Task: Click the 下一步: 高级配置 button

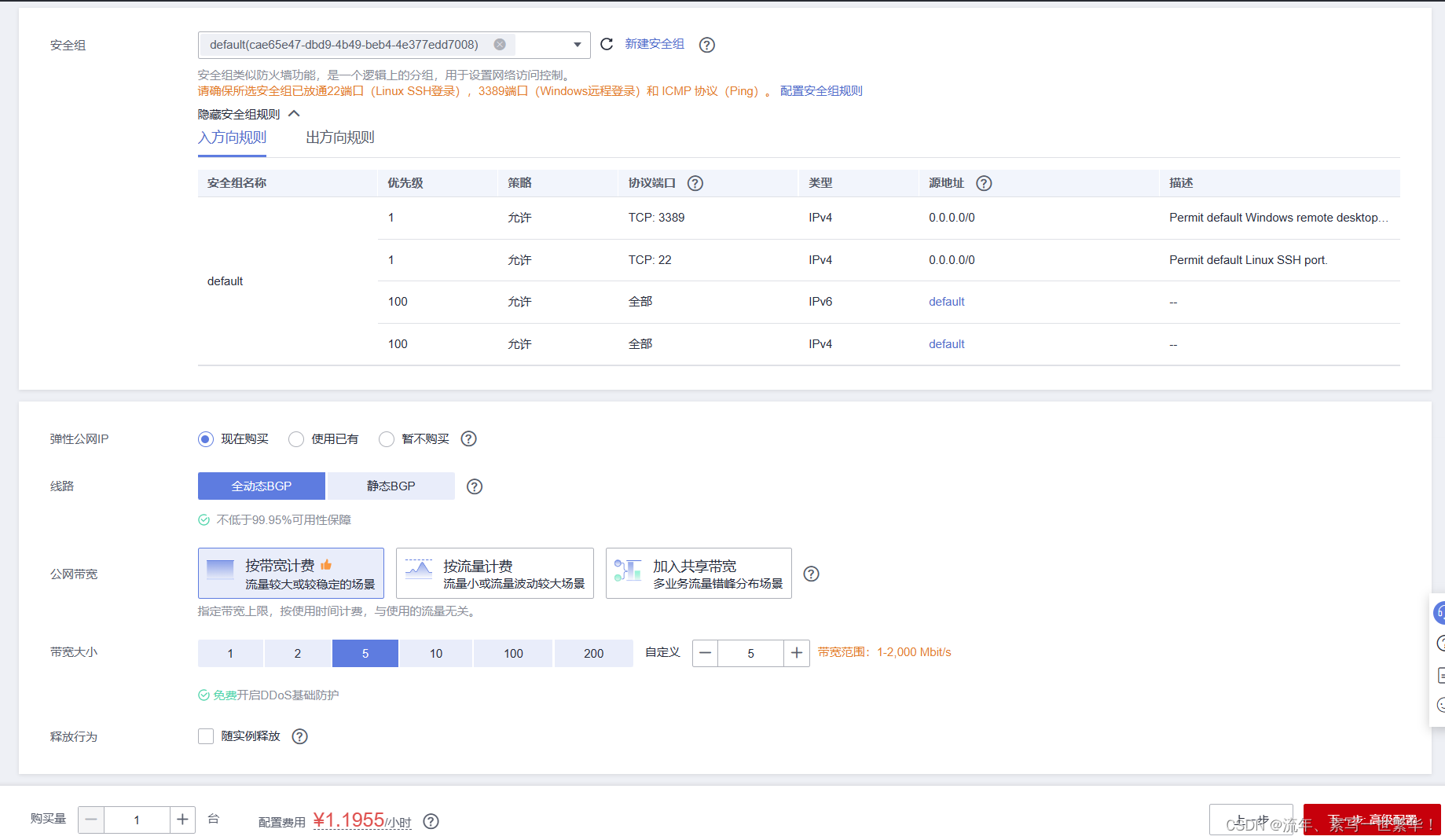Action: (x=1371, y=819)
